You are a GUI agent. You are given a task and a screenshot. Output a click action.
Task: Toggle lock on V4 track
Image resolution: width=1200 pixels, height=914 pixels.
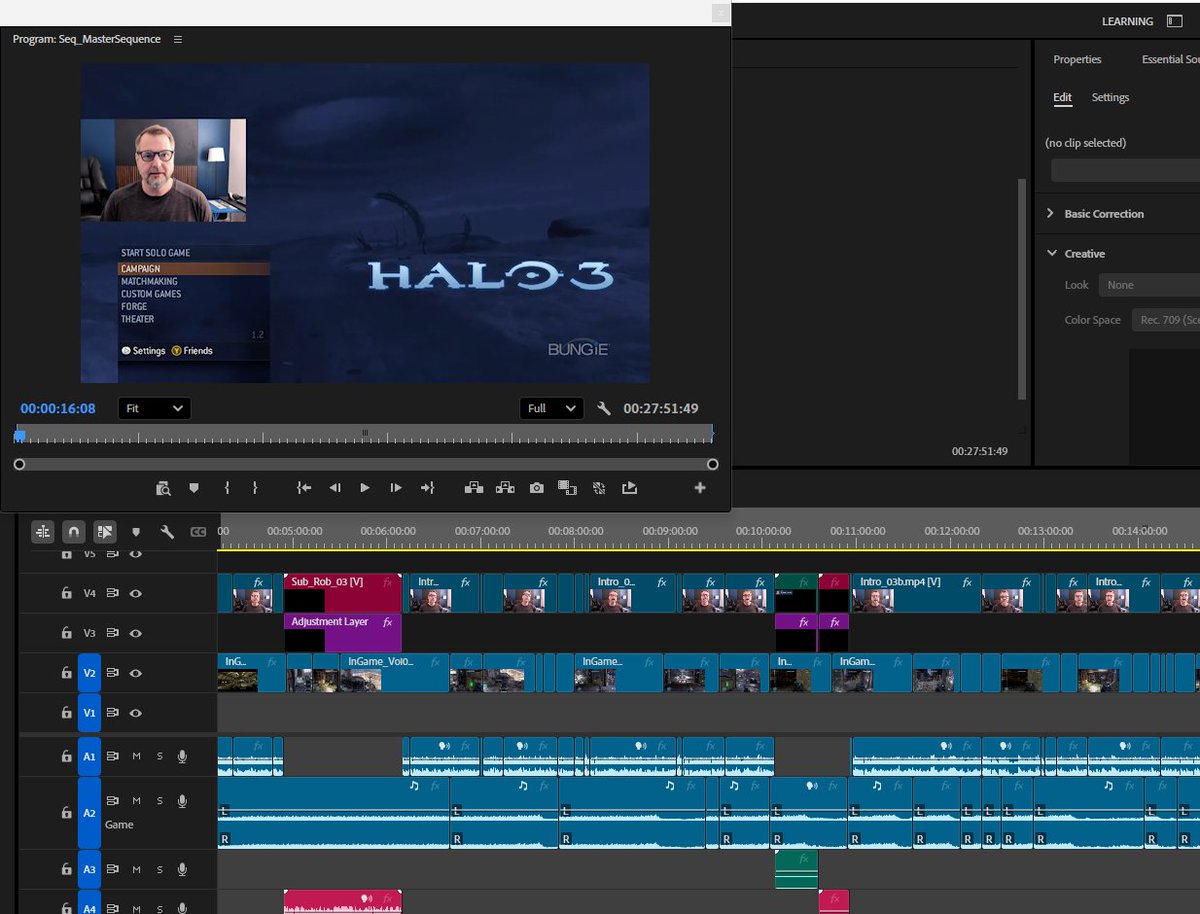[66, 593]
